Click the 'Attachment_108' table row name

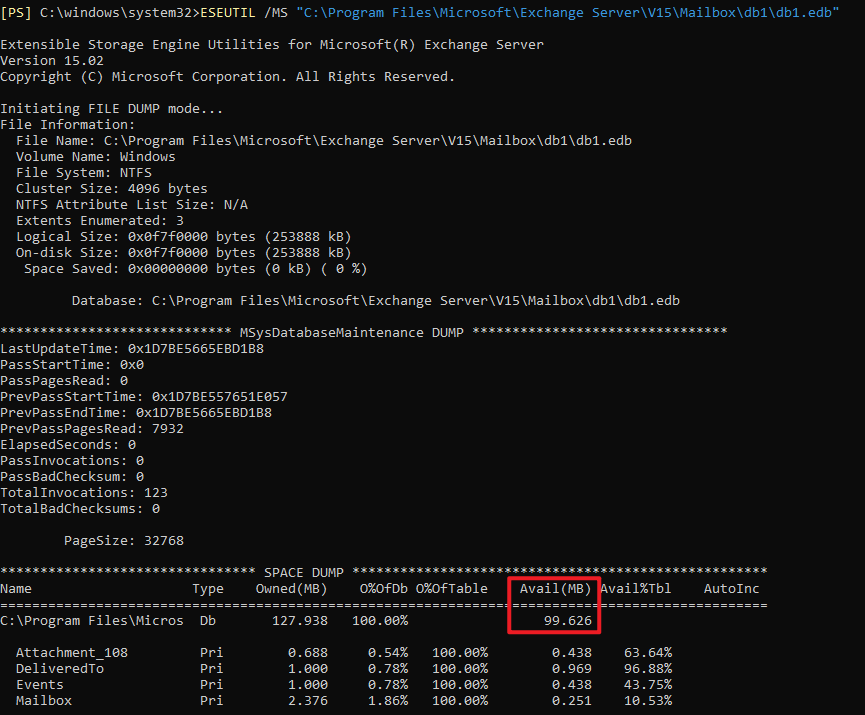click(x=72, y=653)
